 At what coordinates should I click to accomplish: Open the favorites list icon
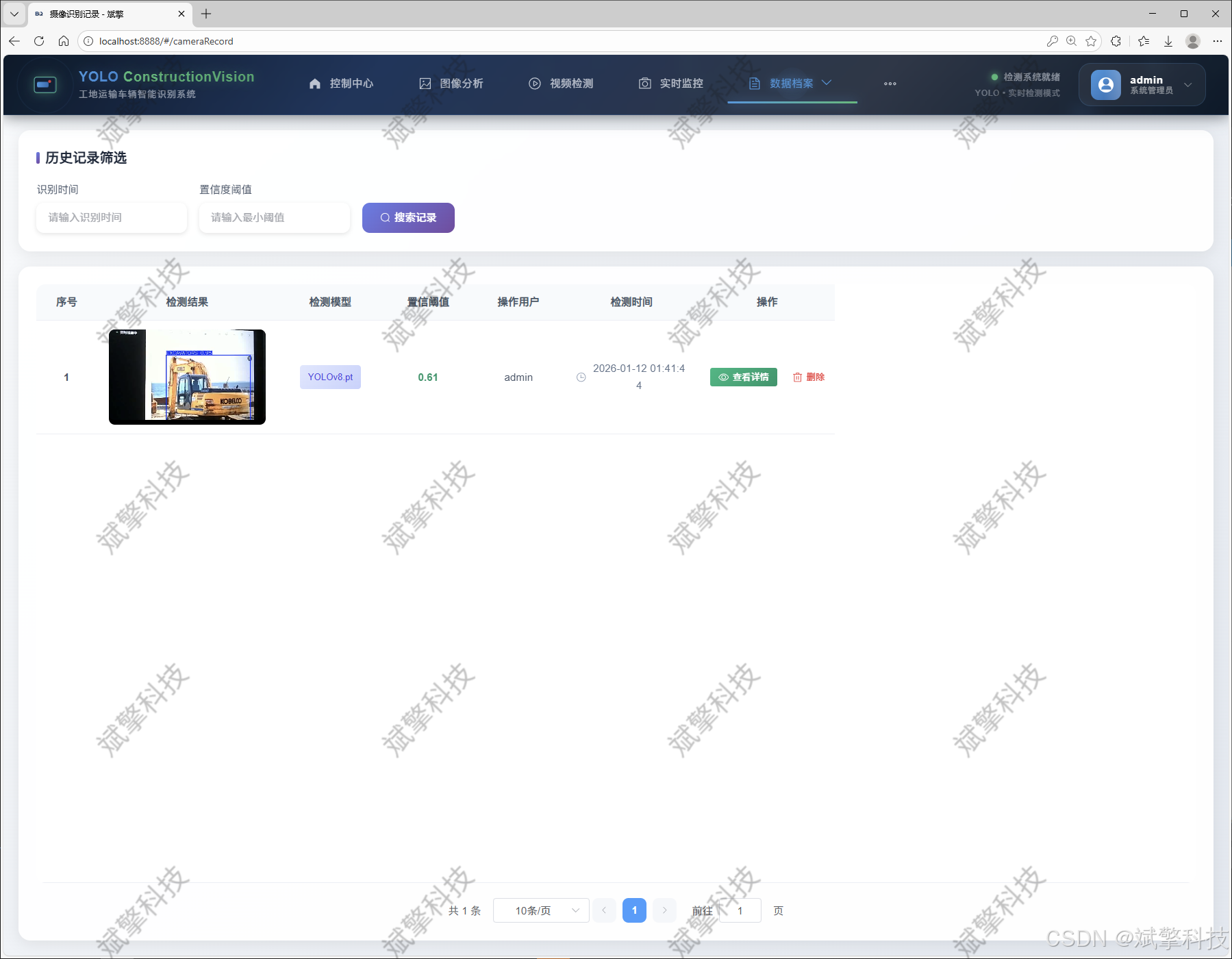click(x=1144, y=41)
